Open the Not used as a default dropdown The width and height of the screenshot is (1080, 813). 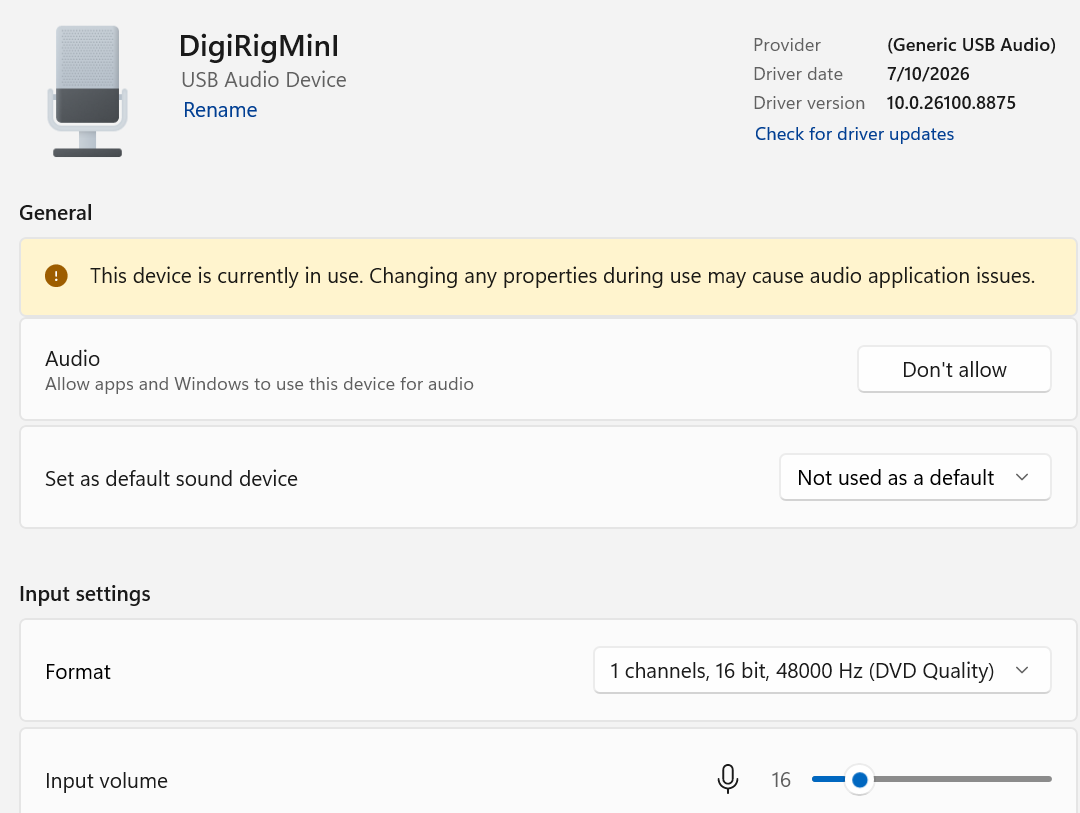tap(915, 477)
